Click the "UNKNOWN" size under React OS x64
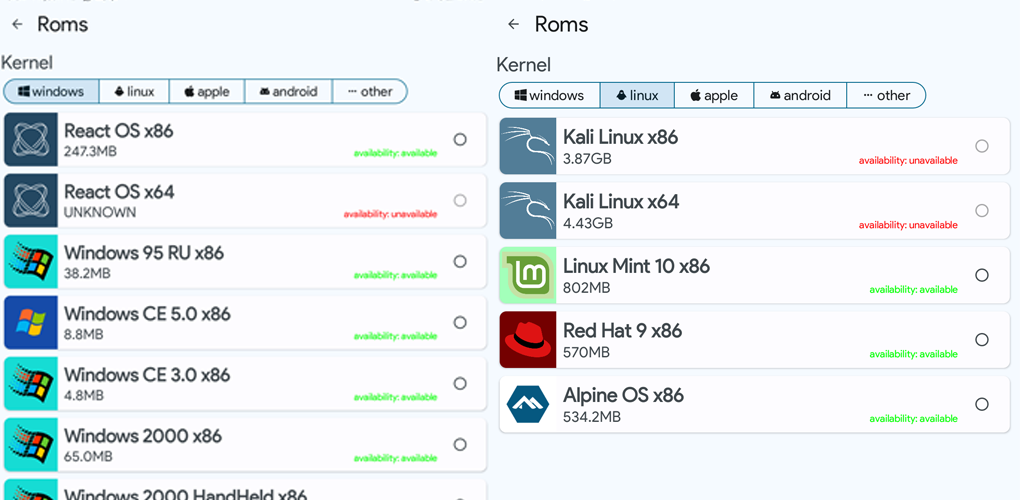 coord(100,212)
